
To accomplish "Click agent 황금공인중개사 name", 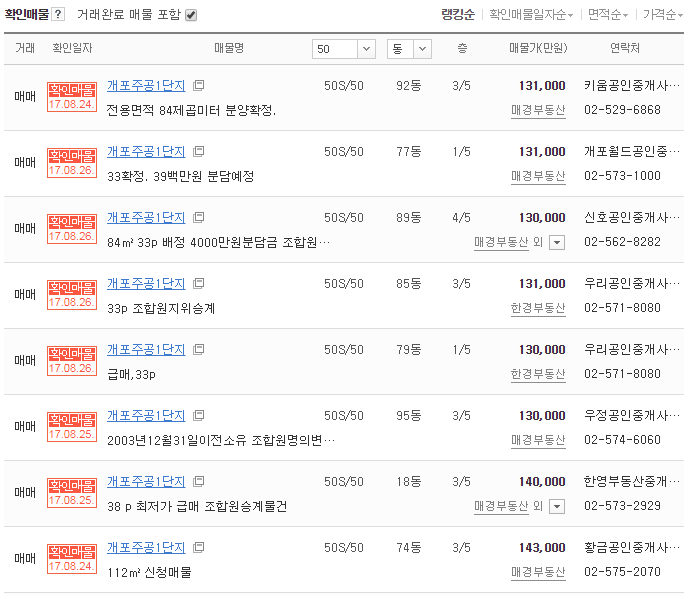I will pos(632,547).
